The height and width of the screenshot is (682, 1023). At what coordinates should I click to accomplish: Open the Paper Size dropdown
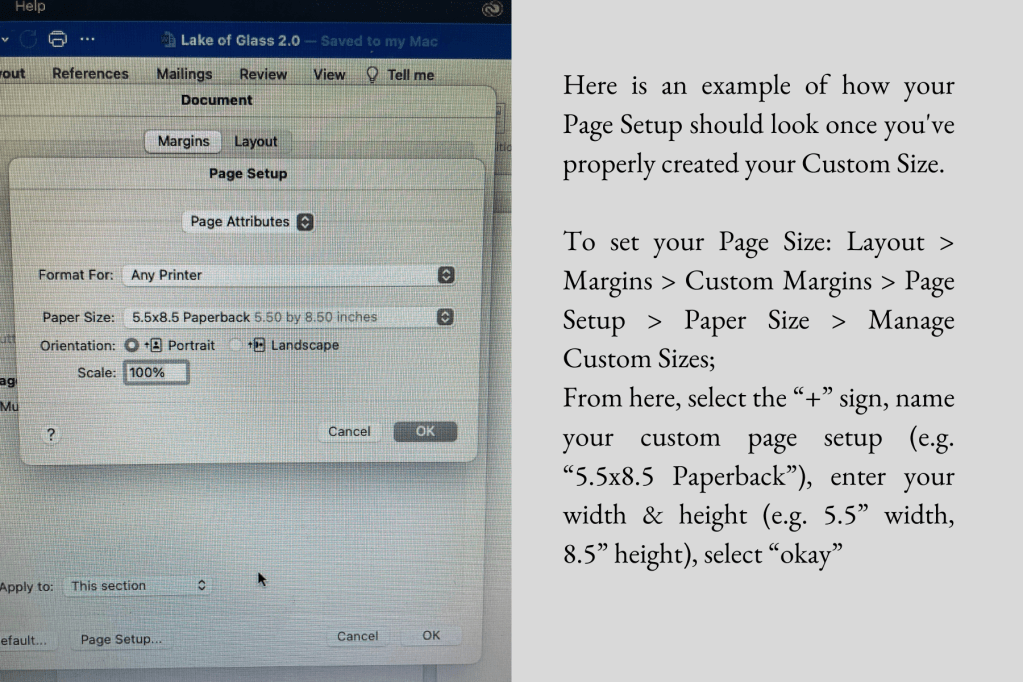point(288,317)
